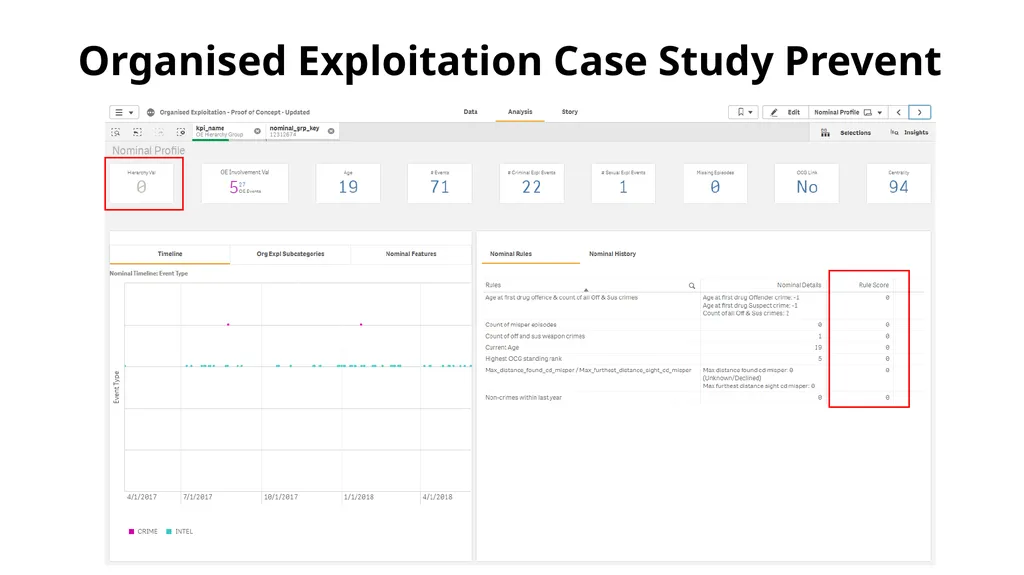This screenshot has width=1024, height=575.
Task: Open the Timeline tab
Action: pos(170,254)
